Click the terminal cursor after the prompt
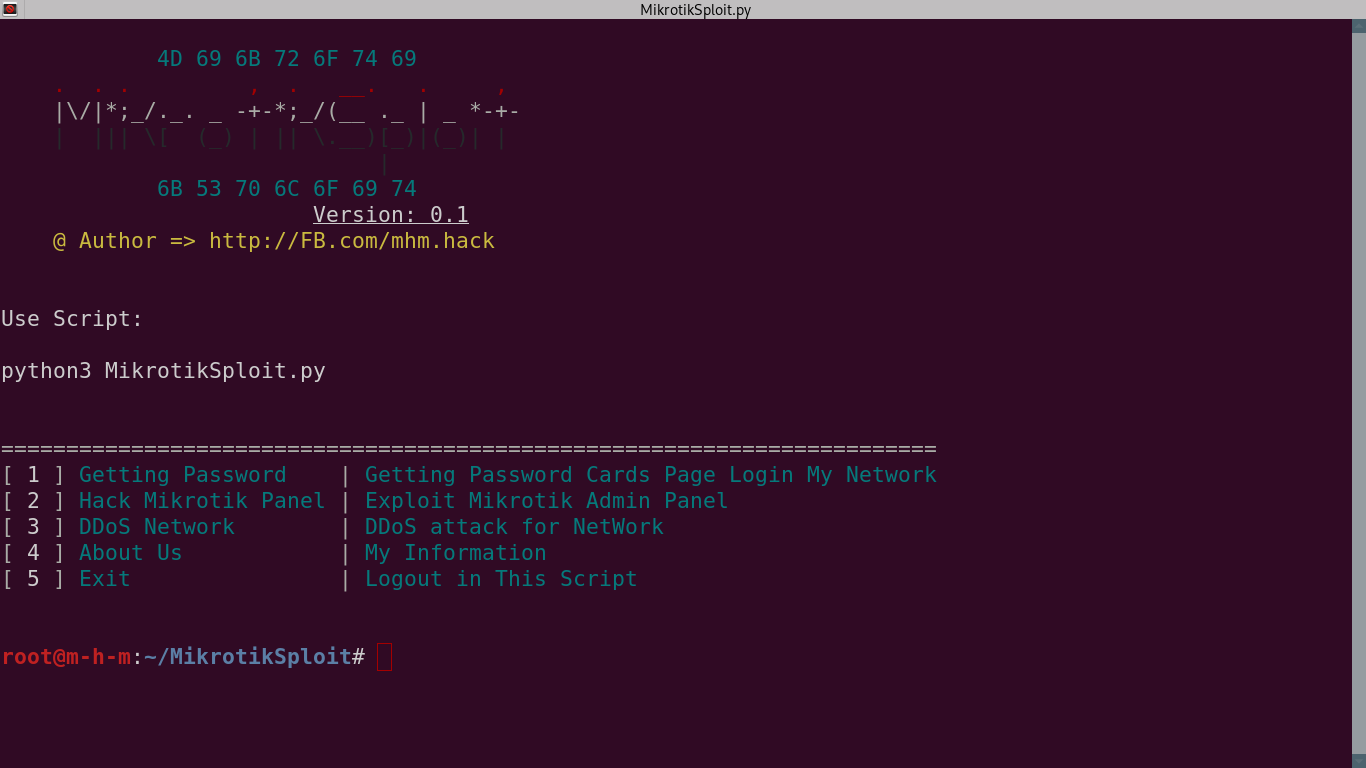The image size is (1366, 768). click(384, 657)
